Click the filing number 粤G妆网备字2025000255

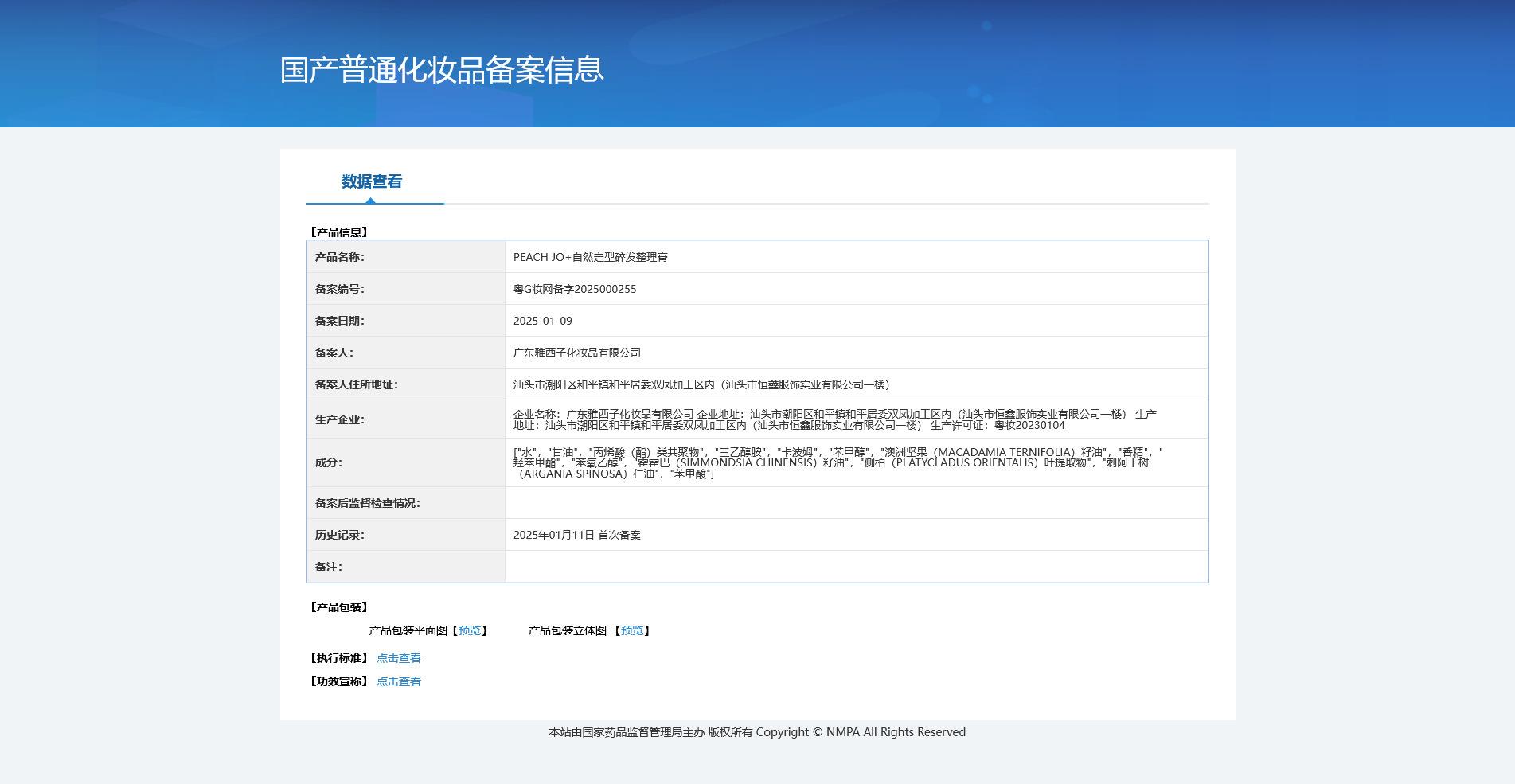pyautogui.click(x=574, y=289)
